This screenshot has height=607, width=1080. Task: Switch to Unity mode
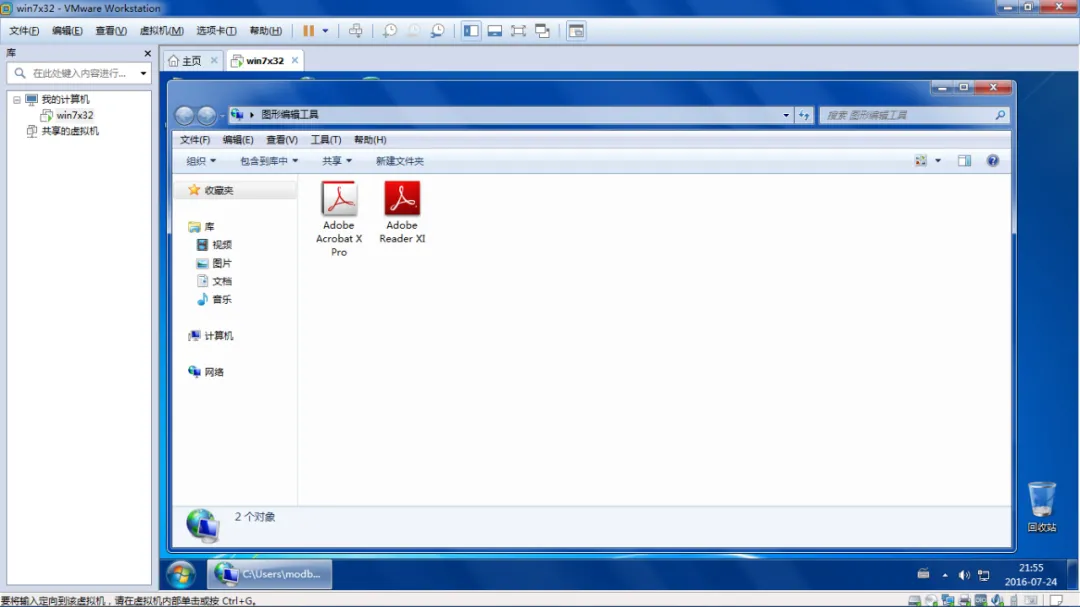tap(543, 30)
